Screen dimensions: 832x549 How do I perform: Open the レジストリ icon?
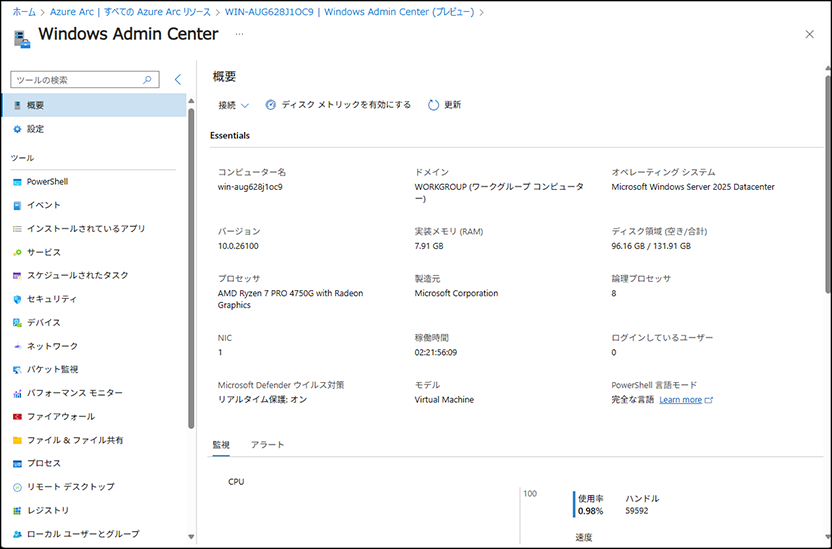18,510
